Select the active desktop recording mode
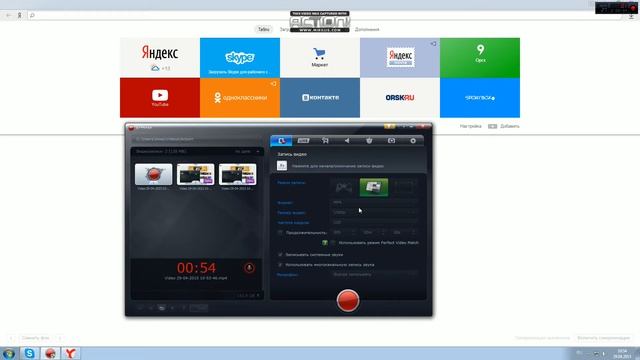The width and height of the screenshot is (640, 360). [x=373, y=187]
